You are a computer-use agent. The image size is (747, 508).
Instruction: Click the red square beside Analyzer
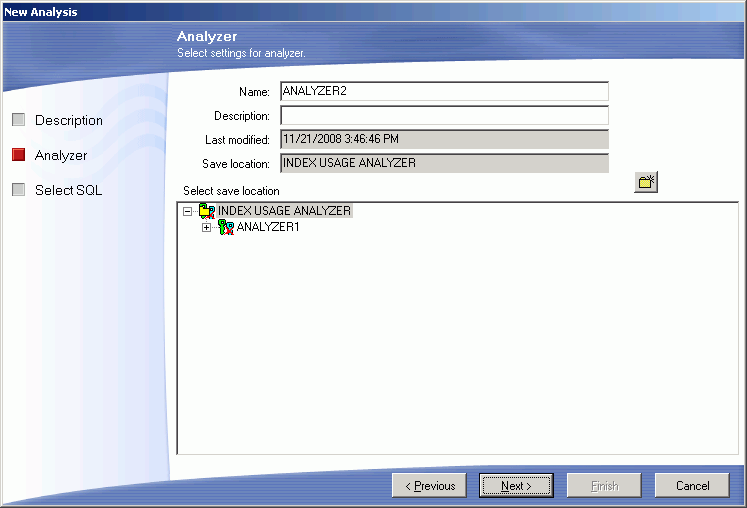(19, 154)
